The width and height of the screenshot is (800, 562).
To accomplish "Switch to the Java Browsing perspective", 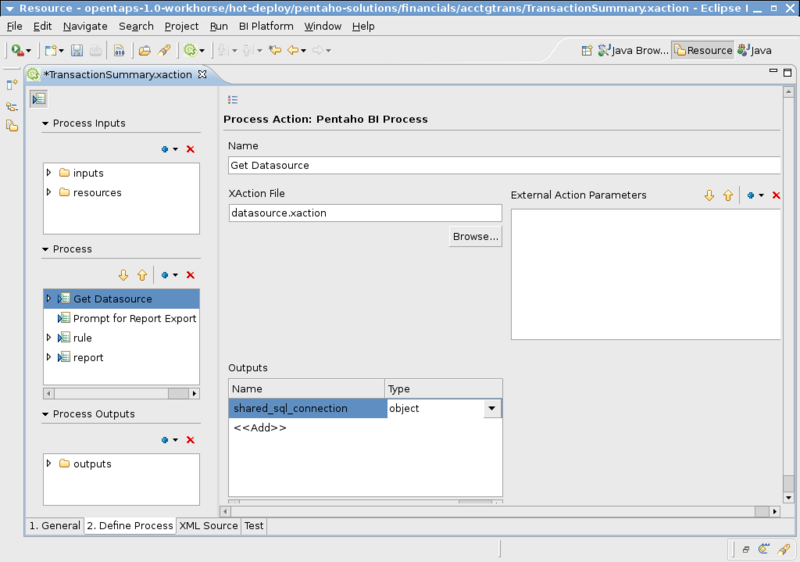I will coord(633,50).
